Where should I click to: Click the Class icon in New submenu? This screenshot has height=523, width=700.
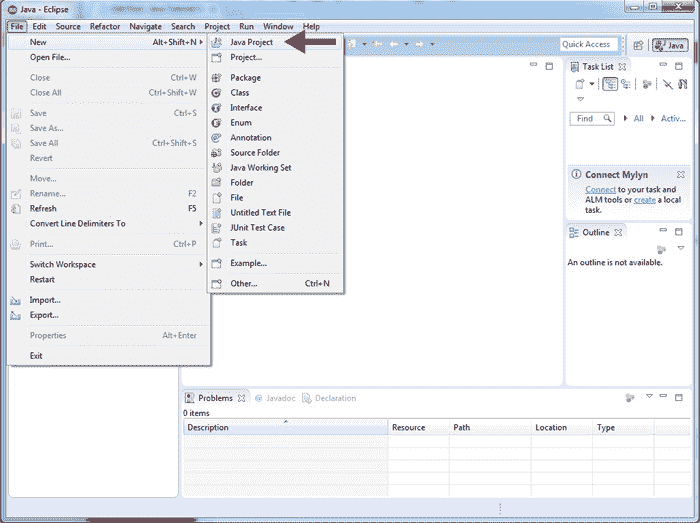(x=217, y=93)
